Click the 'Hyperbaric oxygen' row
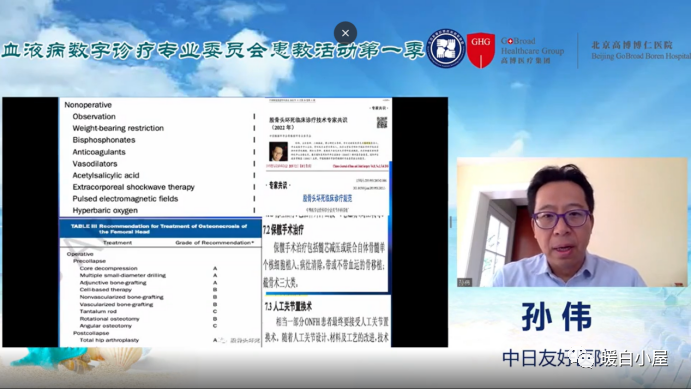The image size is (691, 389). coord(163,211)
